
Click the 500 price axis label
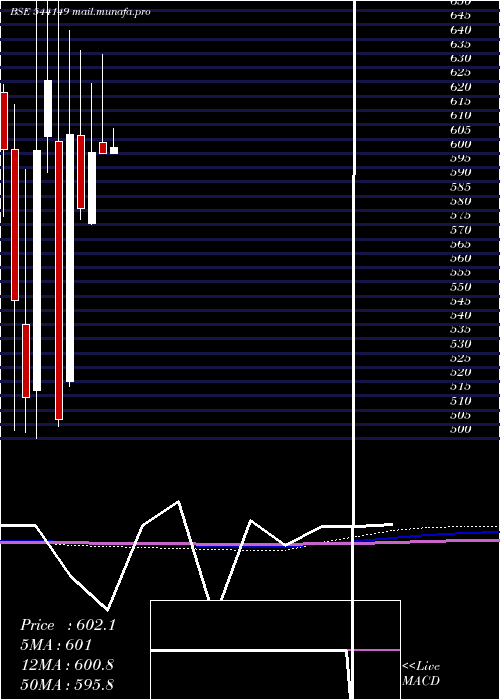pos(460,429)
